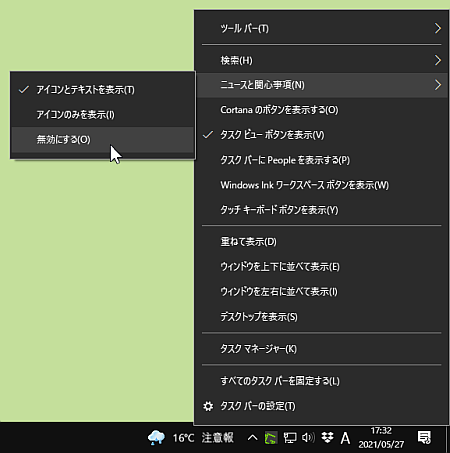Open hidden tray icons chevron in taskbar
The width and height of the screenshot is (450, 453).
pos(252,437)
